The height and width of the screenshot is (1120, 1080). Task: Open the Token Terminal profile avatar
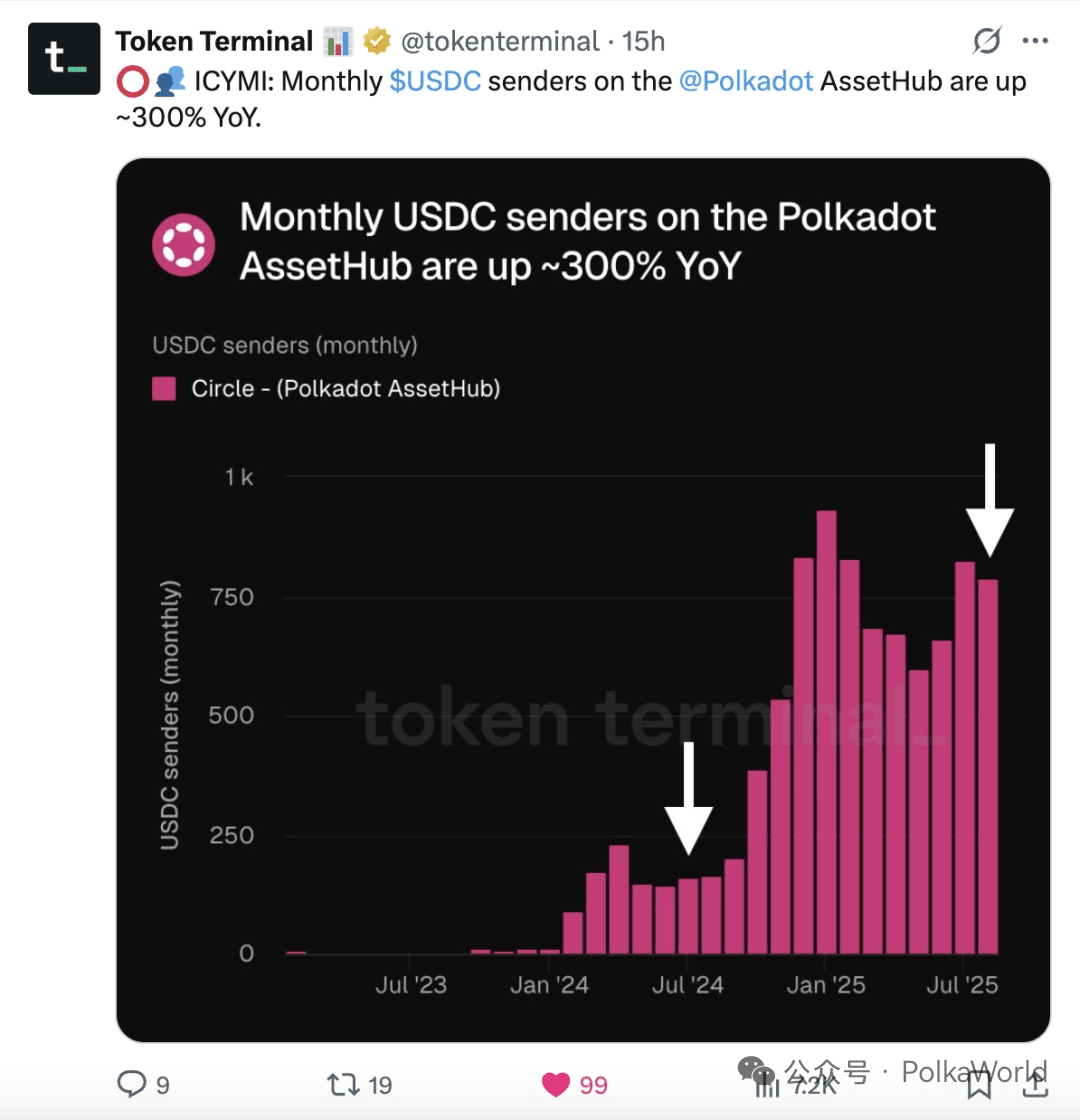click(64, 59)
